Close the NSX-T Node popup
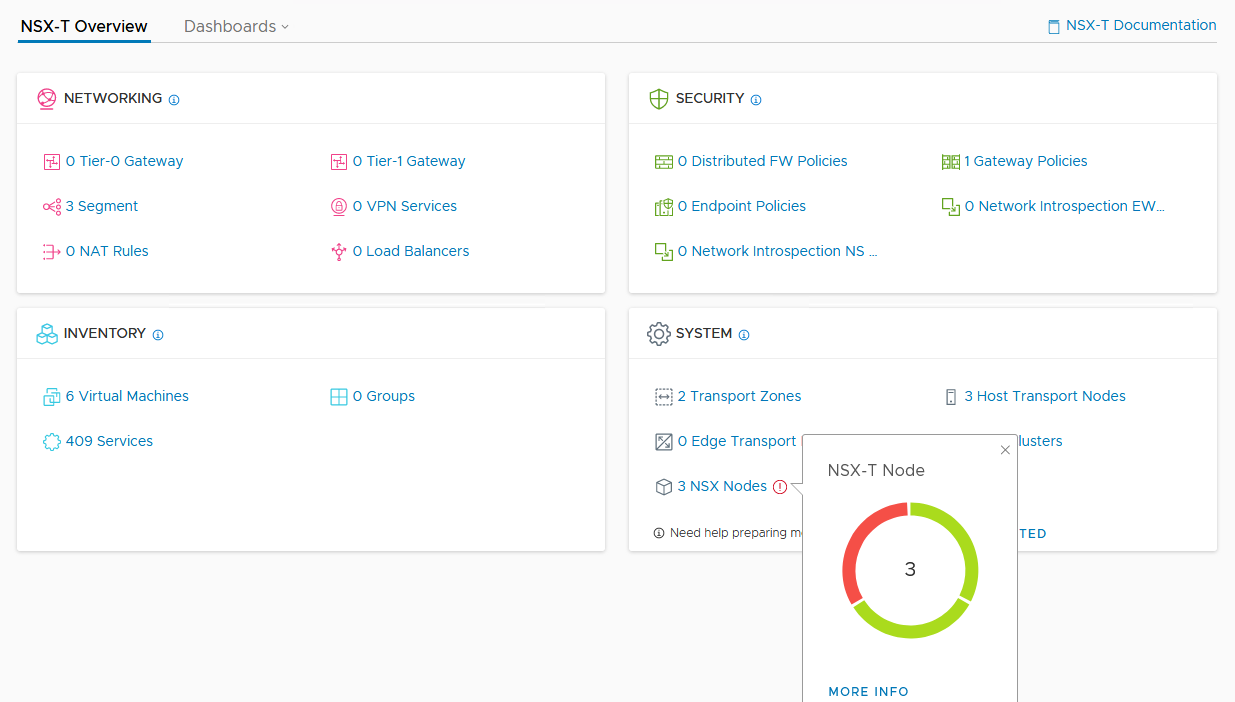This screenshot has width=1235, height=702. (1005, 450)
